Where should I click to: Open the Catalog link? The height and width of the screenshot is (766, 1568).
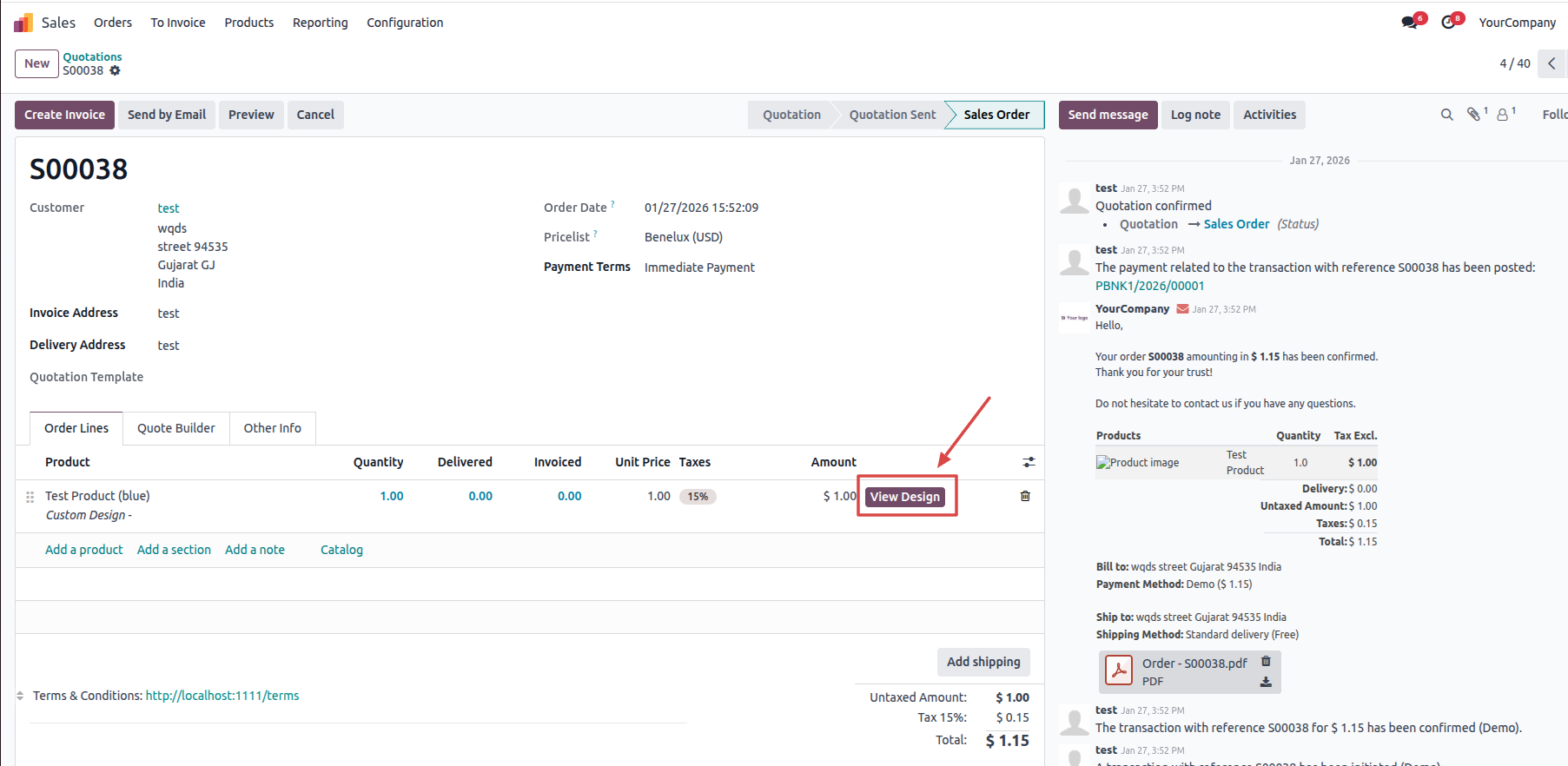(x=341, y=550)
